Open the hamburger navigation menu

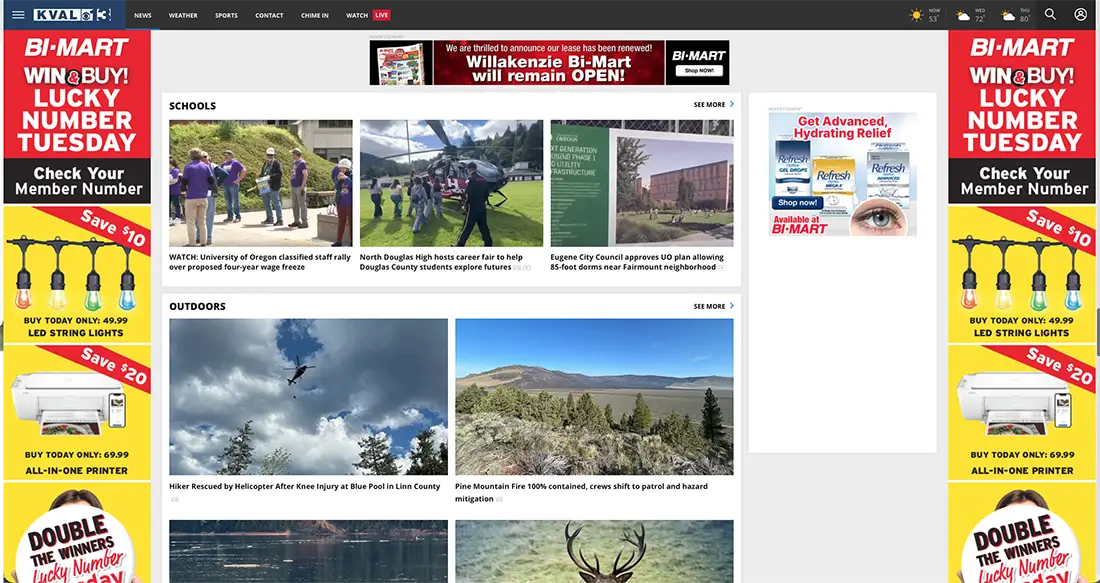[18, 15]
